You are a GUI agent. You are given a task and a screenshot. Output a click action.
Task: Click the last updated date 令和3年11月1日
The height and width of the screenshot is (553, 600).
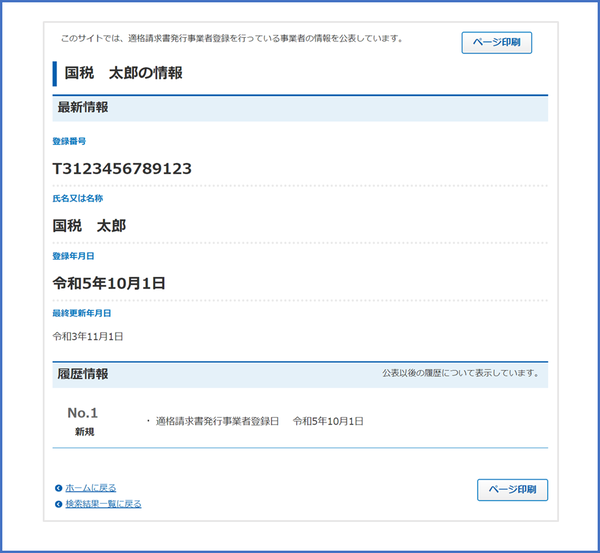pos(88,337)
